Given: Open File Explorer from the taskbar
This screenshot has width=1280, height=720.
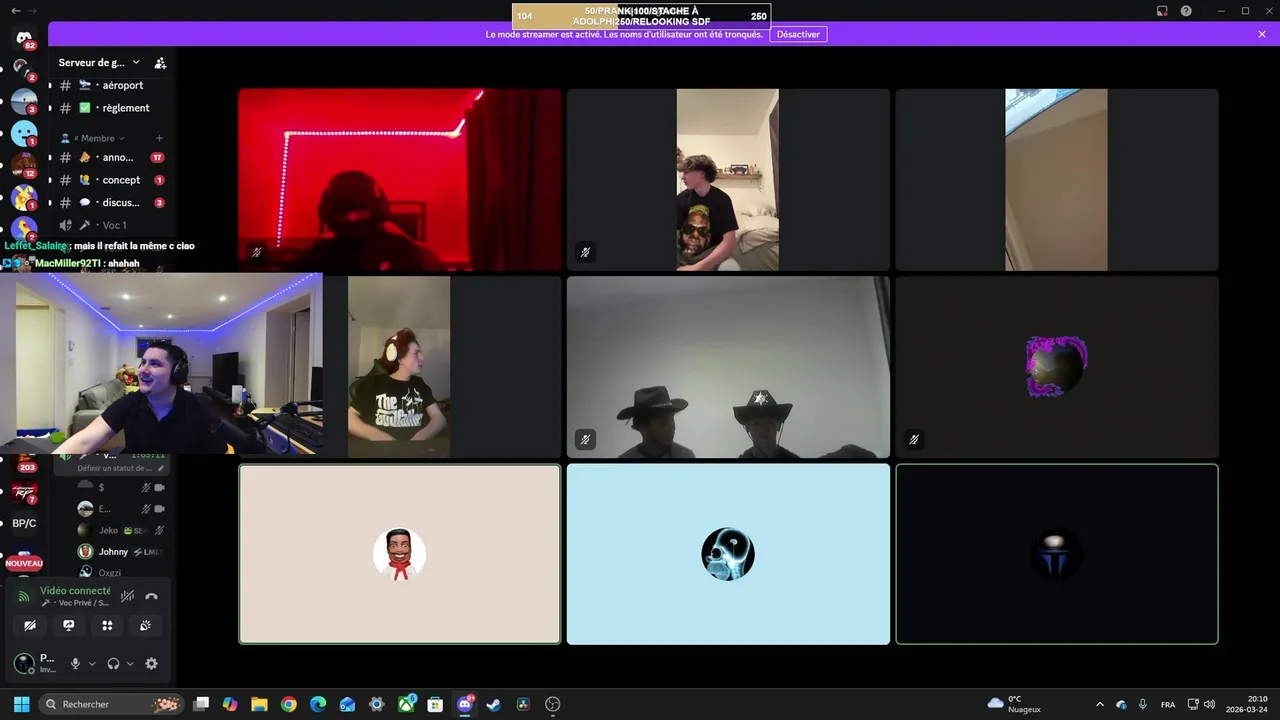Looking at the screenshot, I should coord(259,704).
